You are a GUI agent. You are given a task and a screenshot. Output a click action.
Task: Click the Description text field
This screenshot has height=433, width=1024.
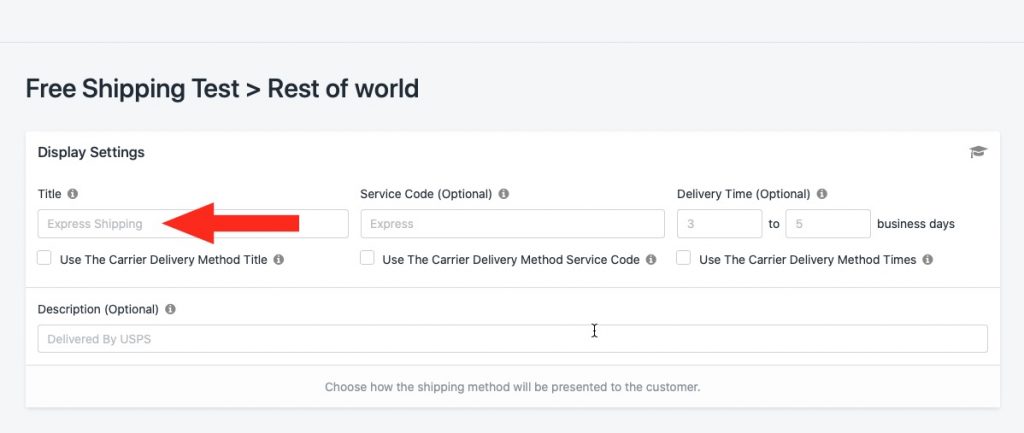click(x=513, y=339)
